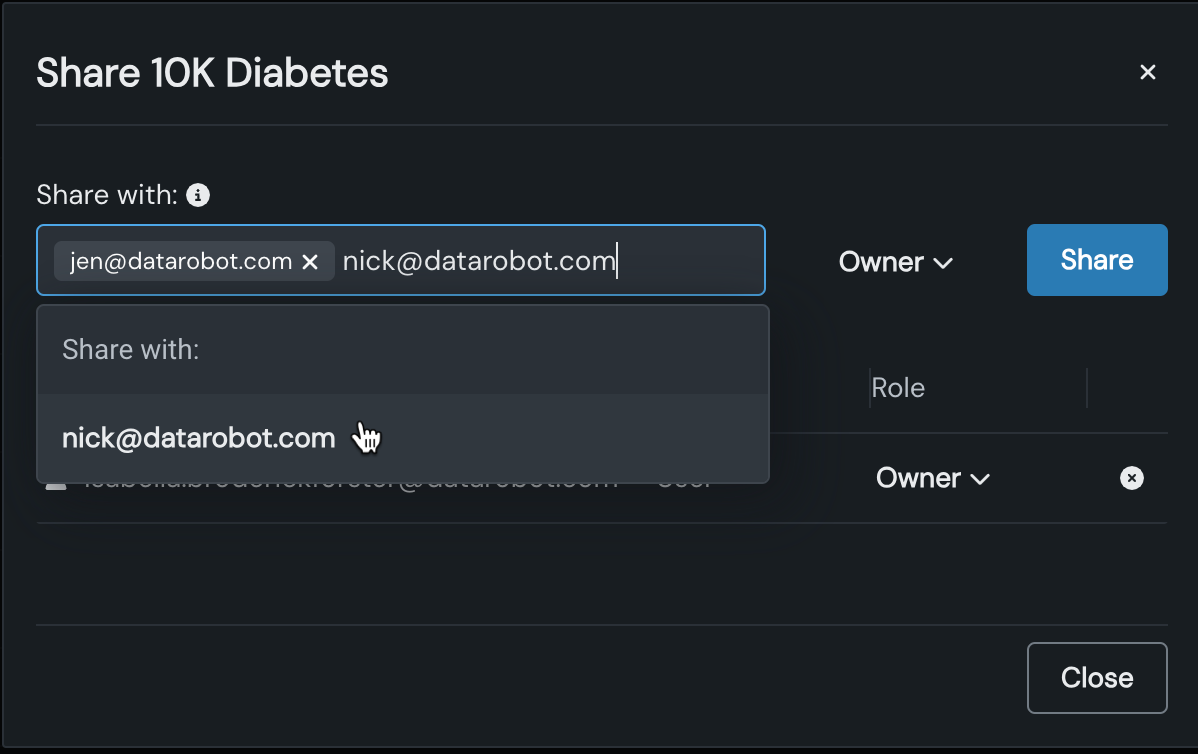Remove the jen@datarobot.com recipient chip

click(310, 262)
